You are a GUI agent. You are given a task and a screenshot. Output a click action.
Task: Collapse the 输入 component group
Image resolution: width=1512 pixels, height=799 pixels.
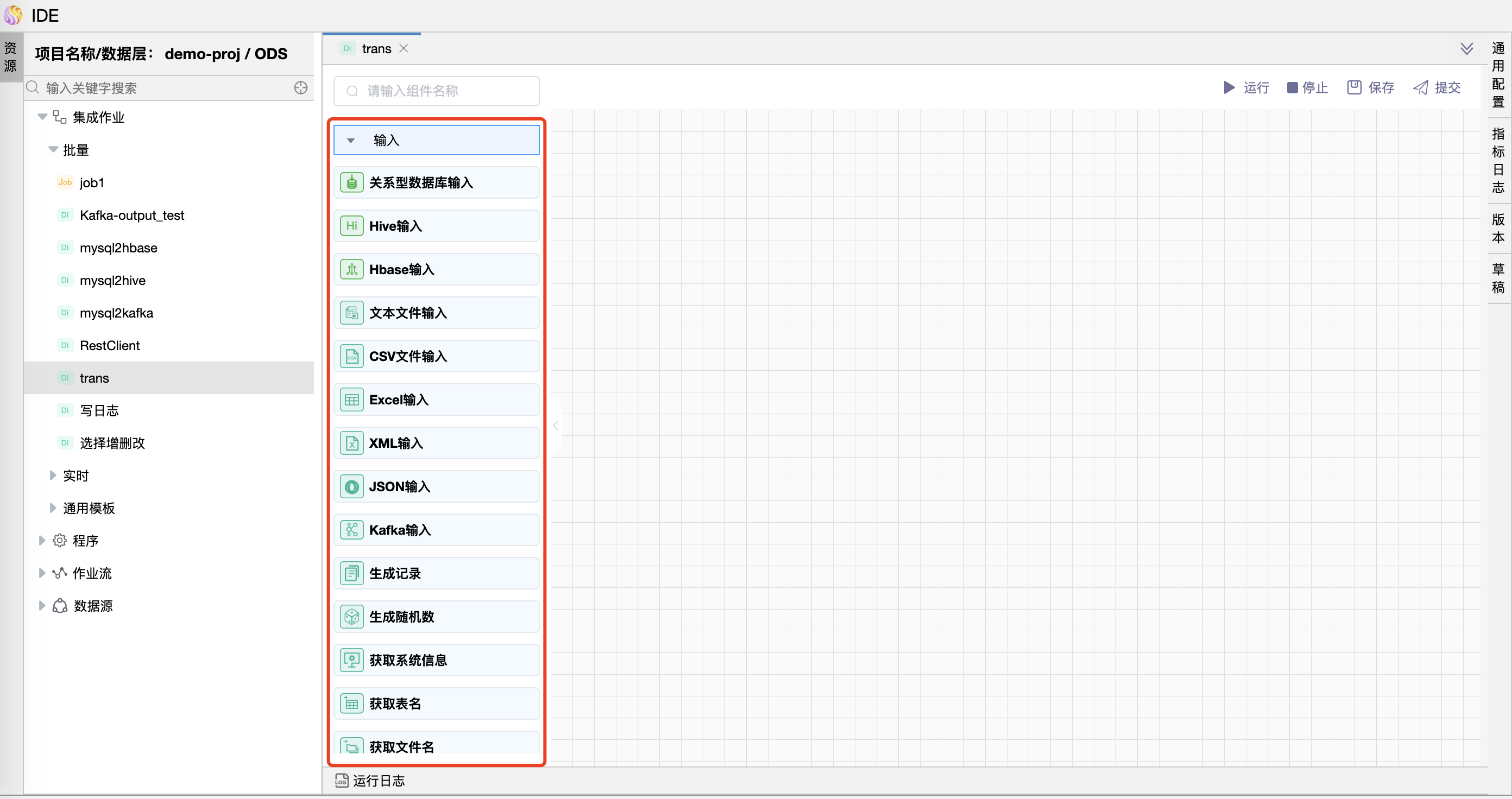pos(351,141)
